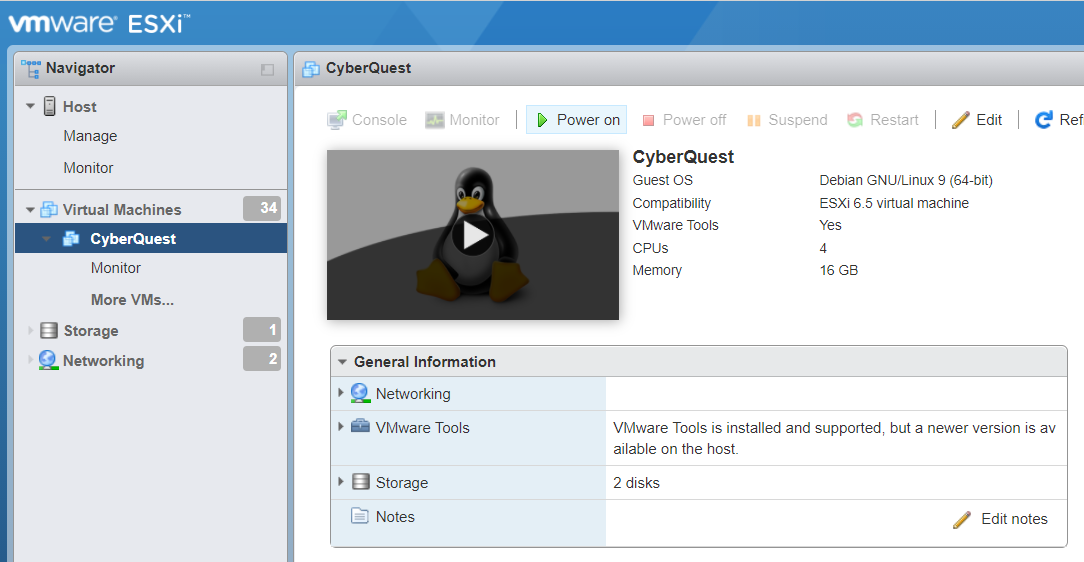Expand the Networking node in Navigator
1084x562 pixels.
[x=30, y=359]
